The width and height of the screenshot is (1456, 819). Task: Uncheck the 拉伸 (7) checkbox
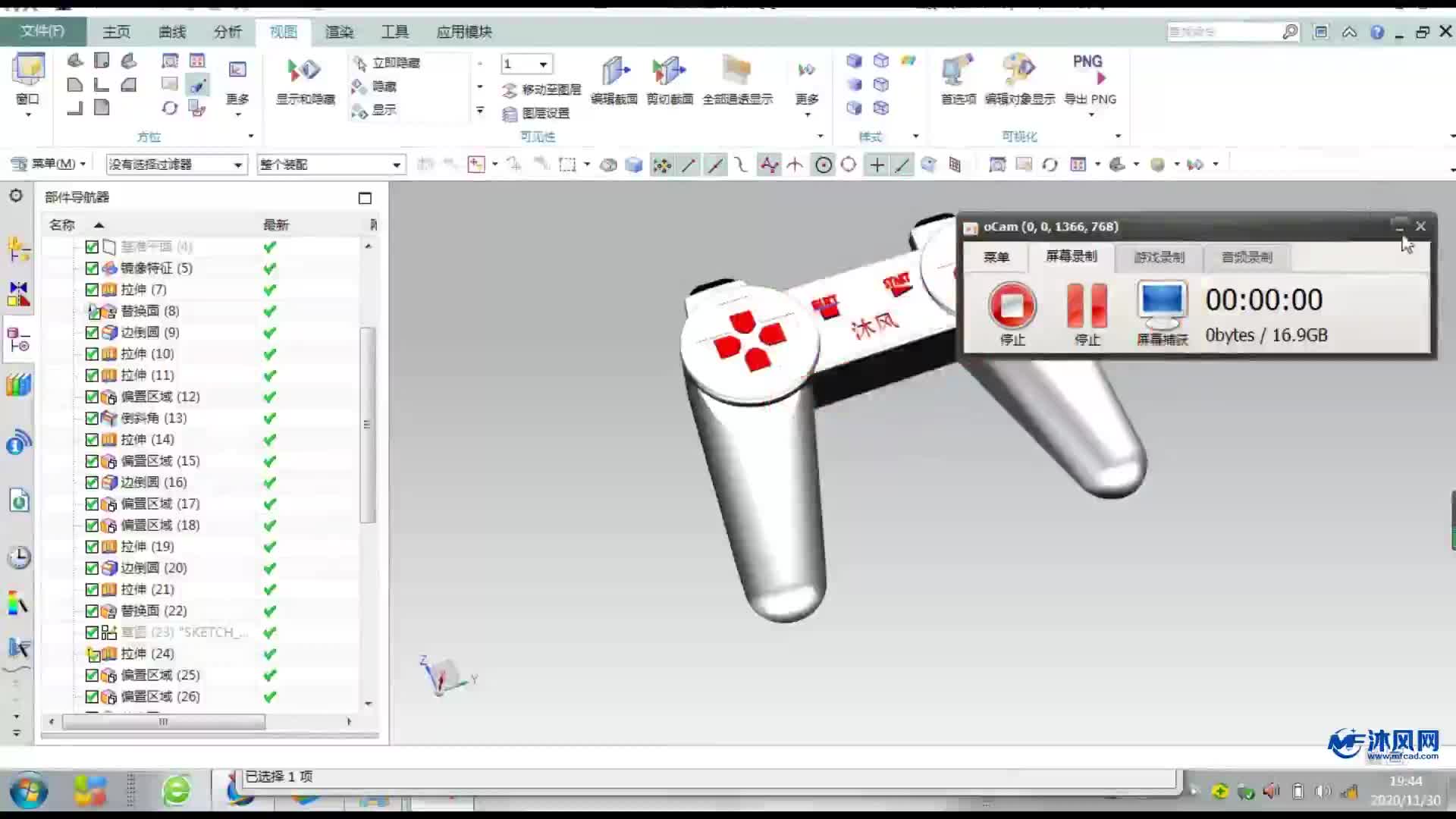click(92, 290)
